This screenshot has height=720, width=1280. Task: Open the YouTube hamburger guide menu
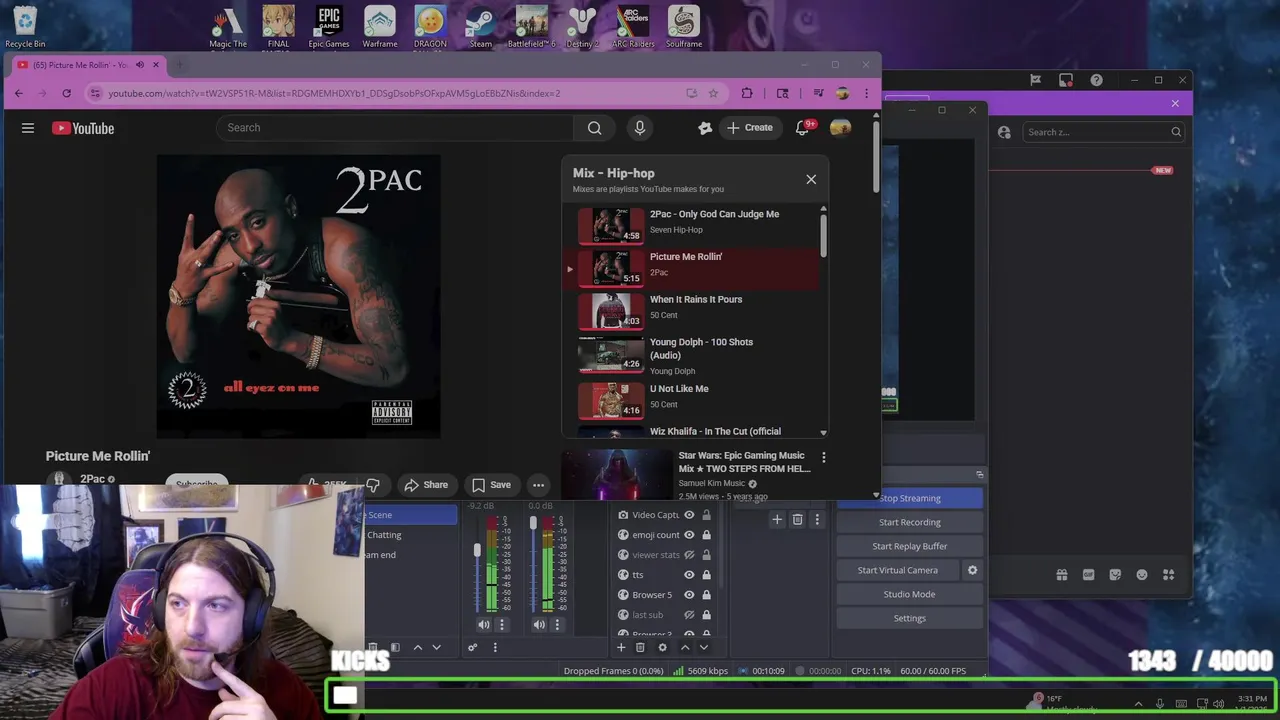click(x=28, y=128)
